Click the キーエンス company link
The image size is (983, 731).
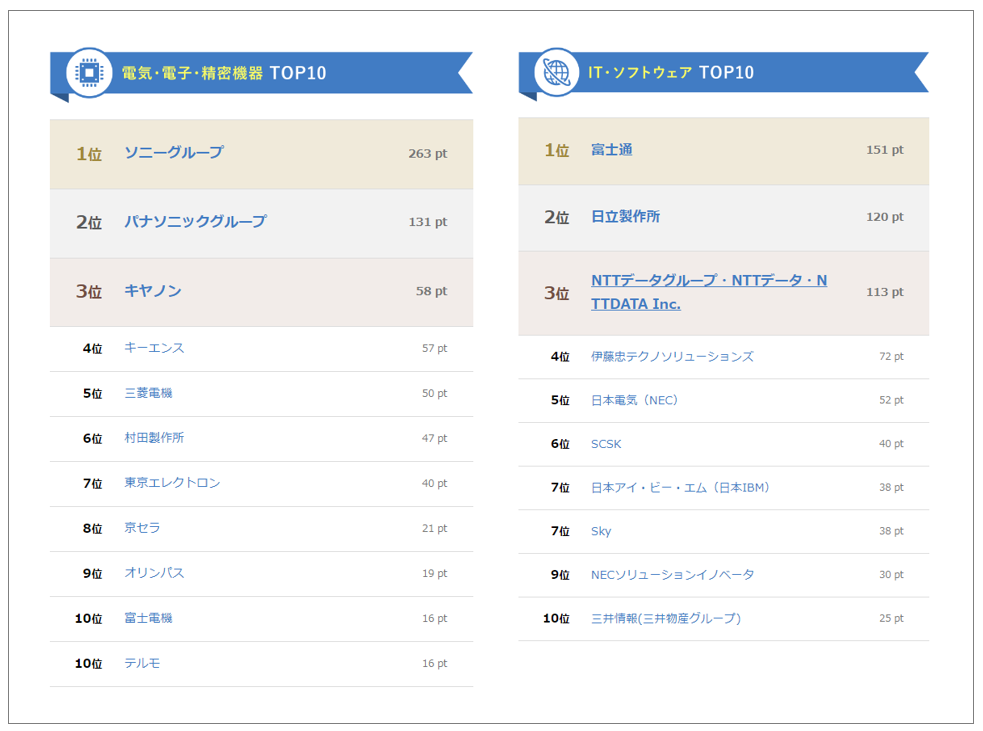[154, 348]
